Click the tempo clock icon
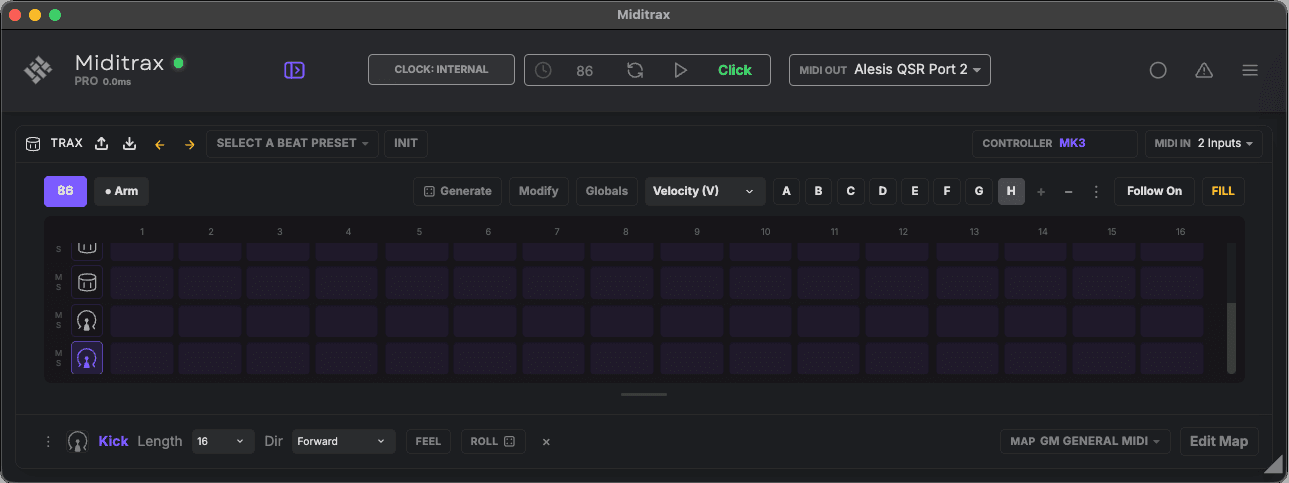 pos(543,70)
